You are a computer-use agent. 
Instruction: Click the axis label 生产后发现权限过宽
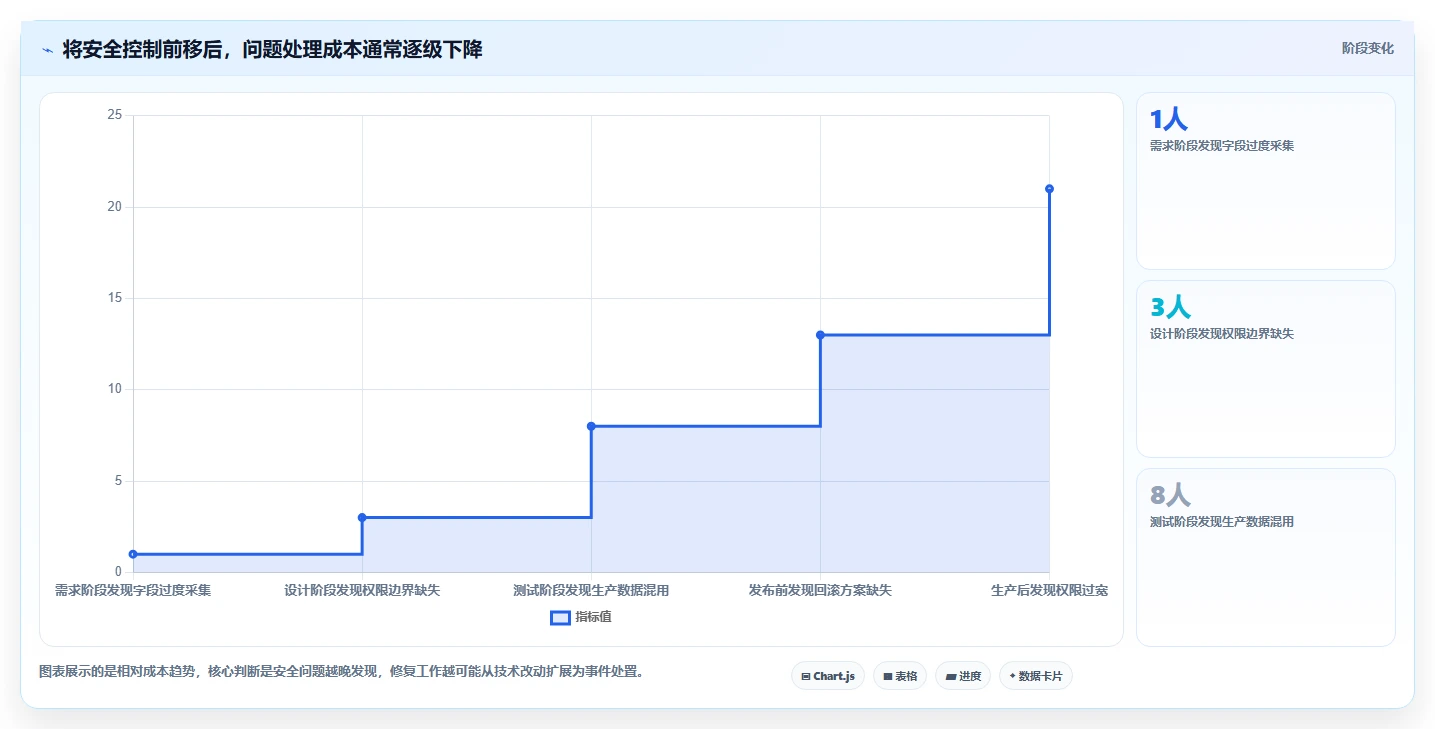pos(1049,590)
